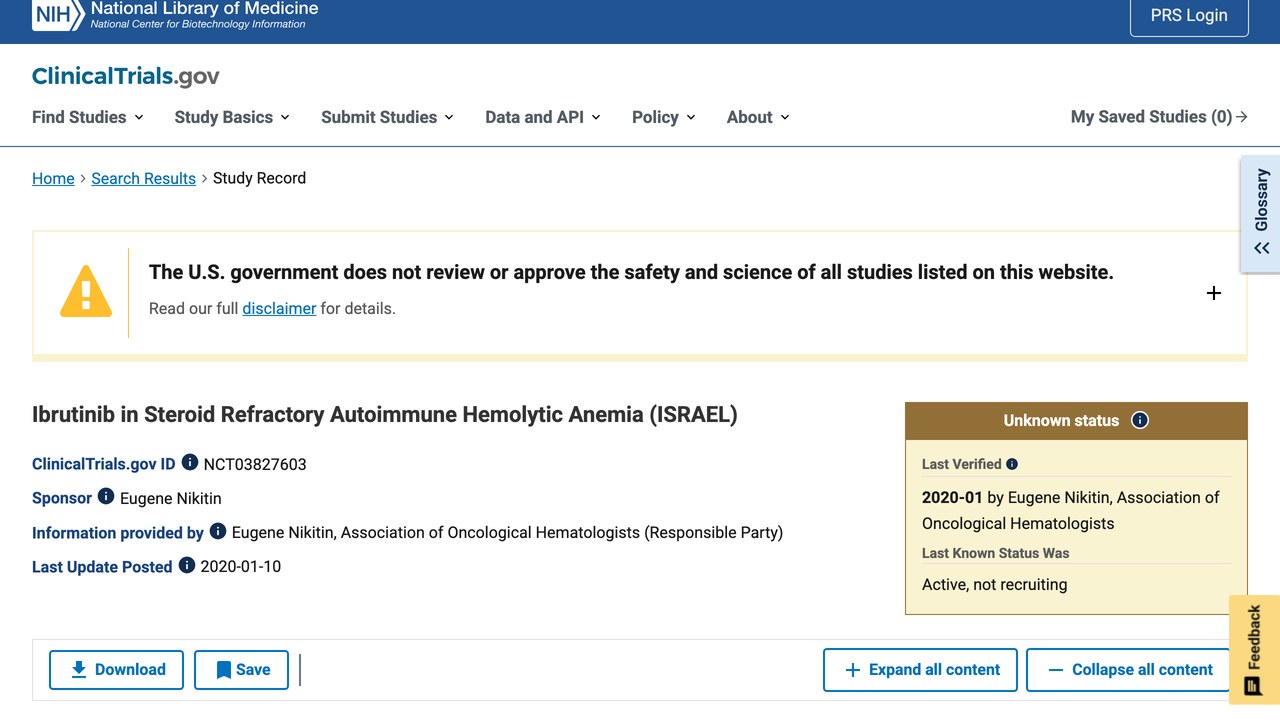Click Collapse all content button
The image size is (1280, 720).
click(1128, 670)
